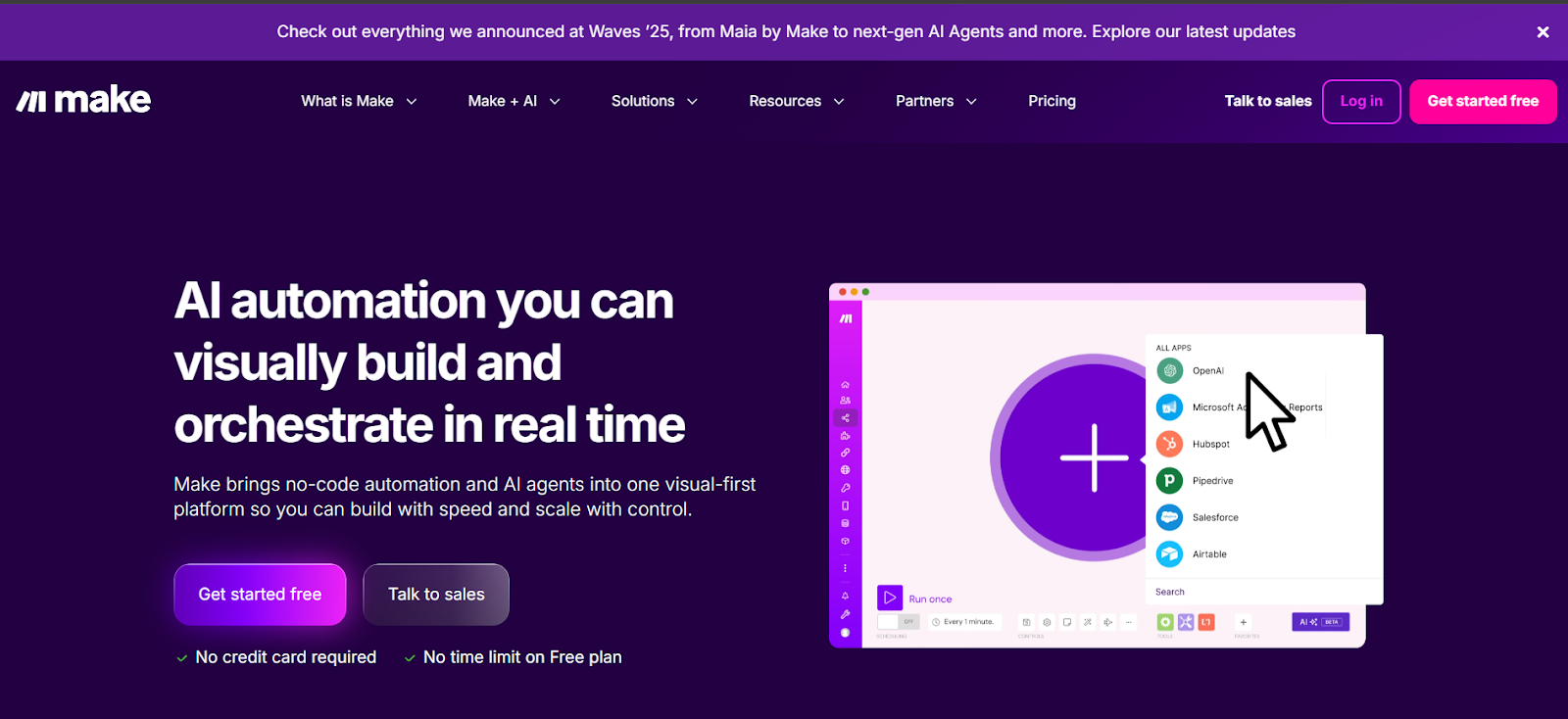
Task: Open Team icon in mock app sidebar
Action: coord(845,401)
